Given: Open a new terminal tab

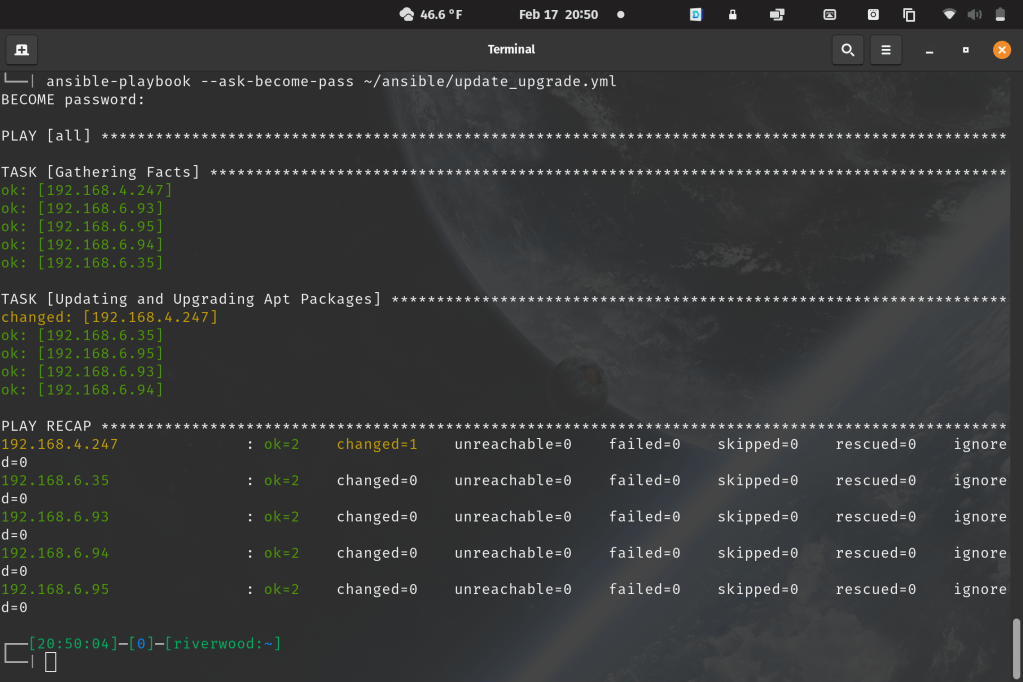Looking at the screenshot, I should click(x=22, y=49).
